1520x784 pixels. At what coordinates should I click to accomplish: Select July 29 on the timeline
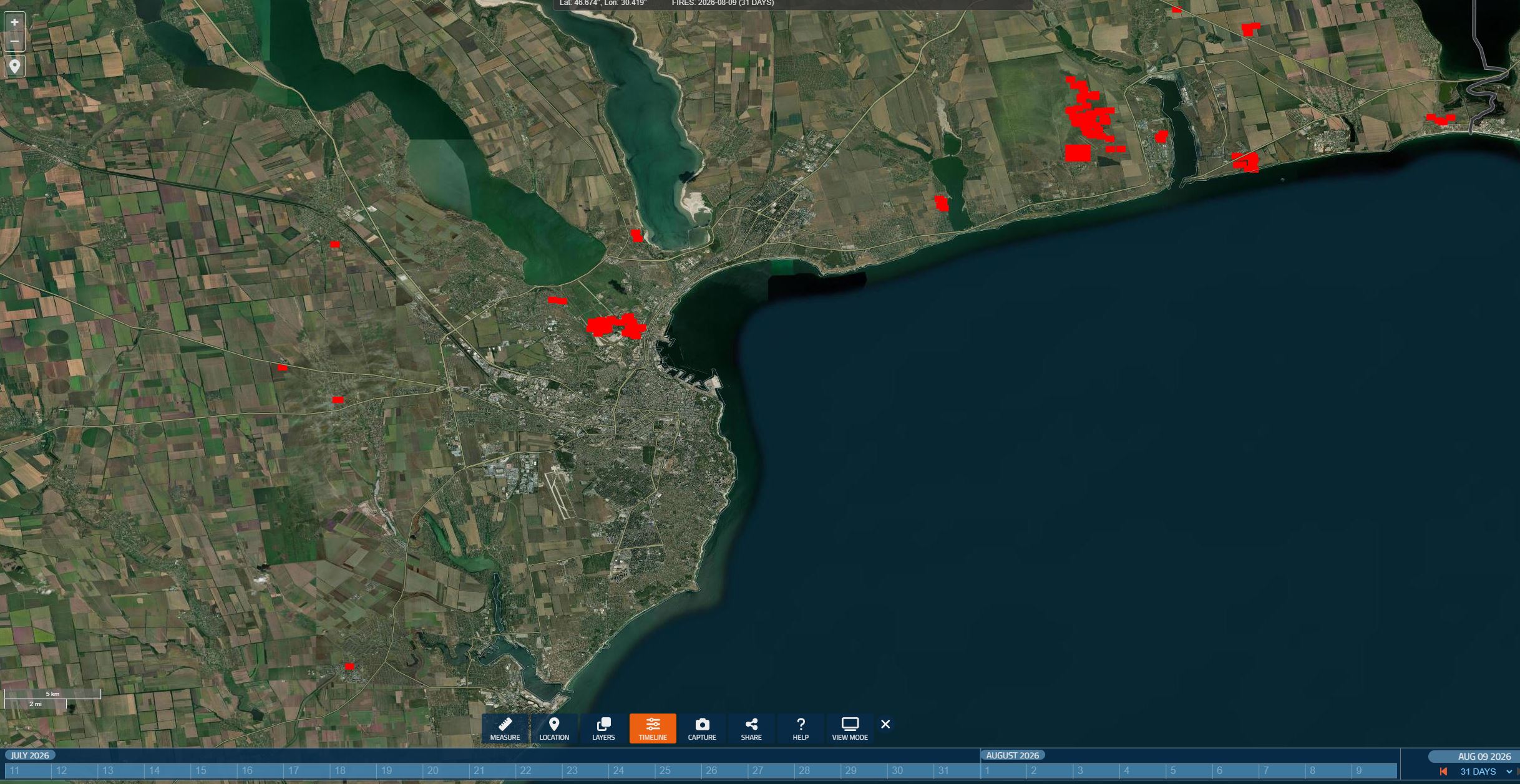[864, 771]
